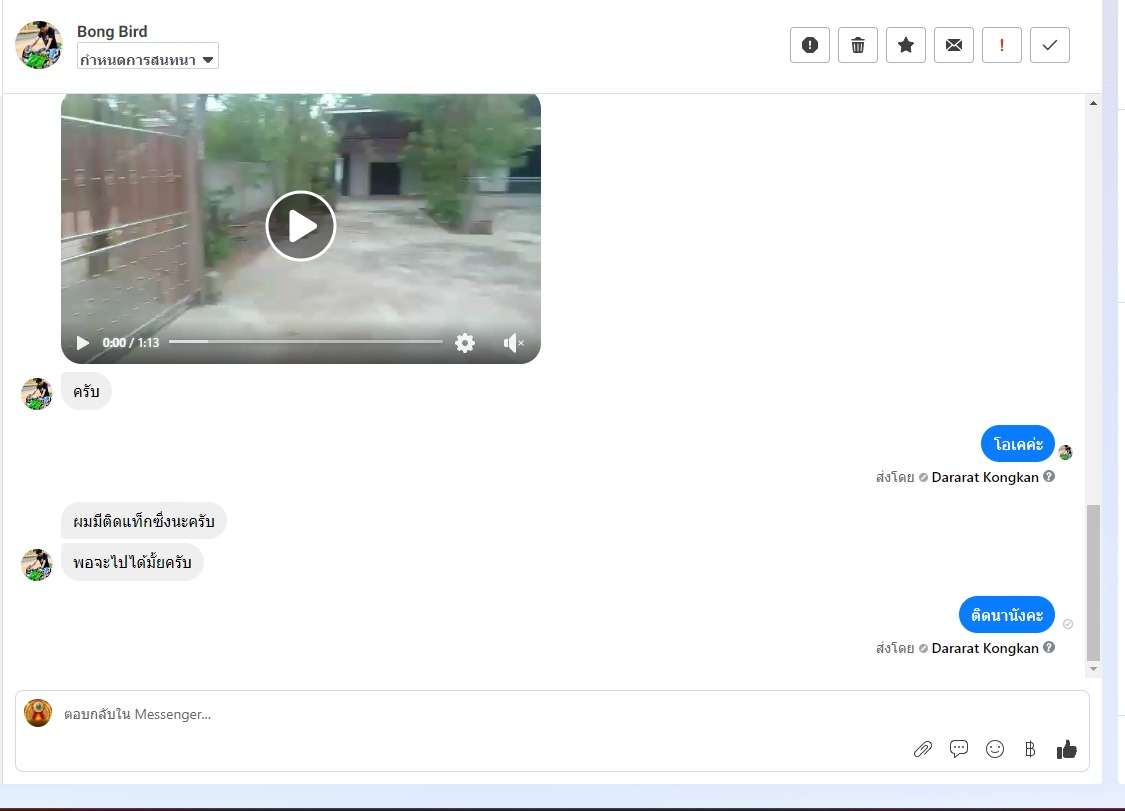Image resolution: width=1125 pixels, height=811 pixels.
Task: Click Dararat Kongkan sender name under โอเคค่ะ
Action: 985,477
